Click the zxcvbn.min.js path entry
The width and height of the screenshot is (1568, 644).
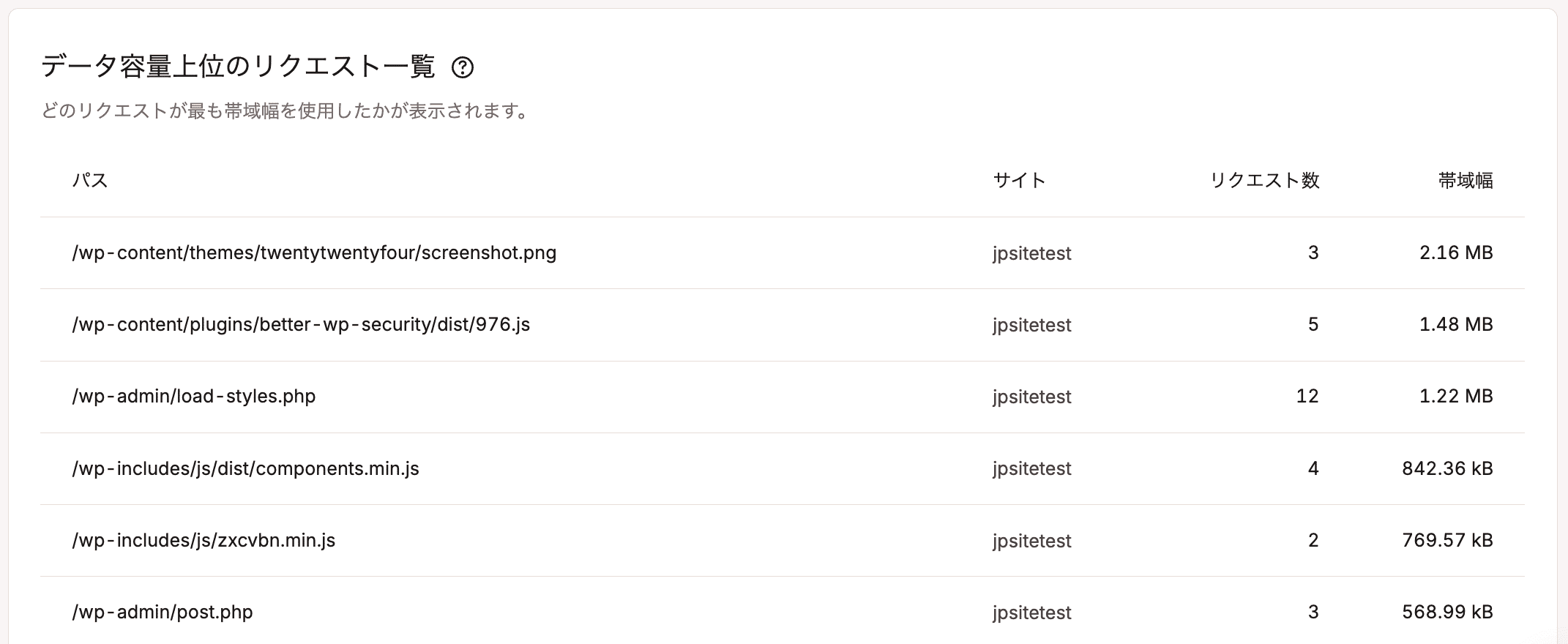pyautogui.click(x=204, y=540)
